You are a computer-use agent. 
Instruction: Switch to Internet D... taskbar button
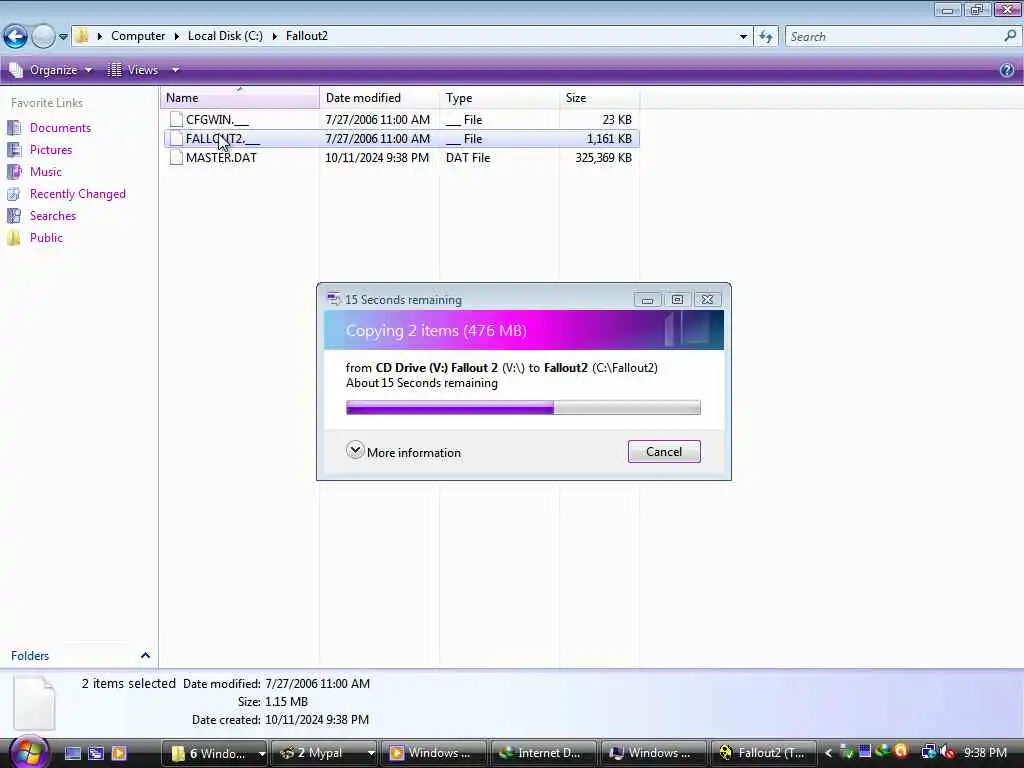pos(543,753)
